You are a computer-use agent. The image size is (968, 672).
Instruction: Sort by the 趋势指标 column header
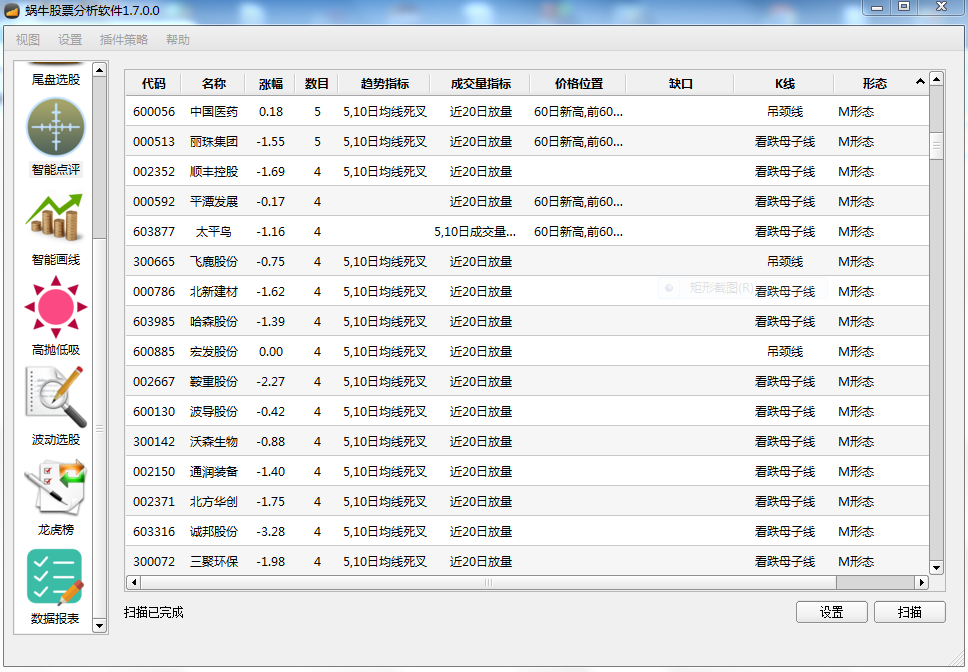click(x=385, y=83)
